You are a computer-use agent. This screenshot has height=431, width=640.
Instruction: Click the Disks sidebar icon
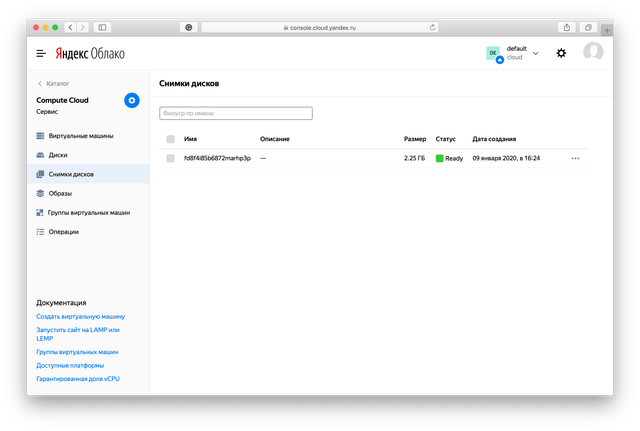pyautogui.click(x=40, y=155)
